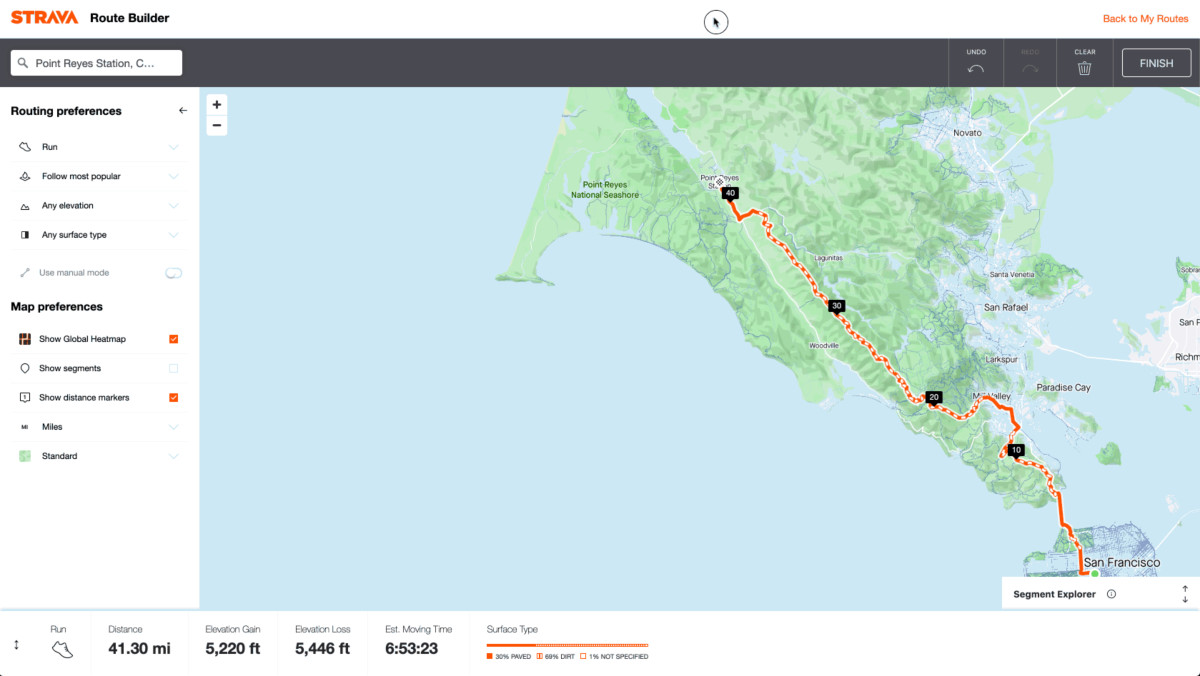Click the 30 mile marker
This screenshot has height=676, width=1200.
coord(837,306)
